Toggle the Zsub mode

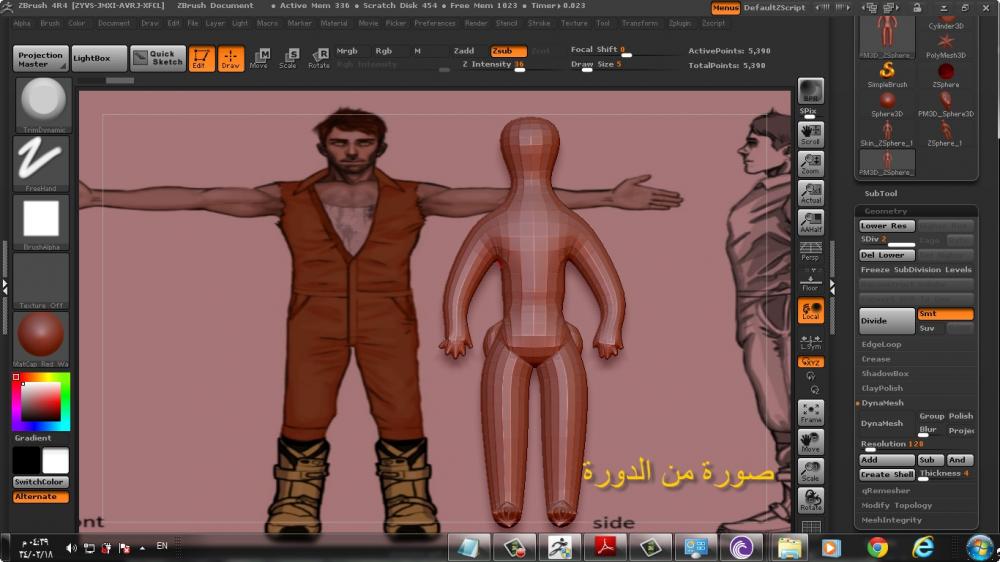coord(508,50)
